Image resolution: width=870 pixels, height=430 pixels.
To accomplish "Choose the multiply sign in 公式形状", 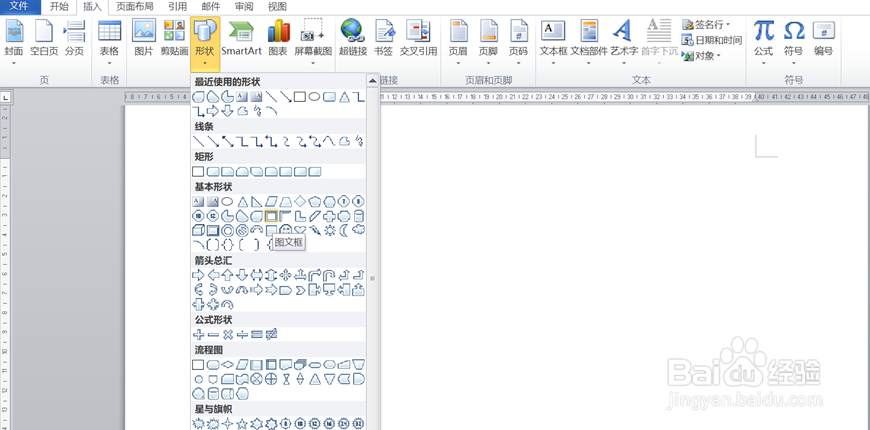I will [x=227, y=334].
